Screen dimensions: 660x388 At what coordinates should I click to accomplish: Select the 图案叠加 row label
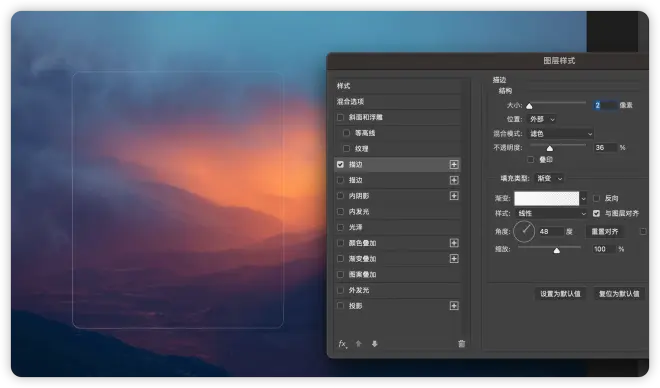362,274
